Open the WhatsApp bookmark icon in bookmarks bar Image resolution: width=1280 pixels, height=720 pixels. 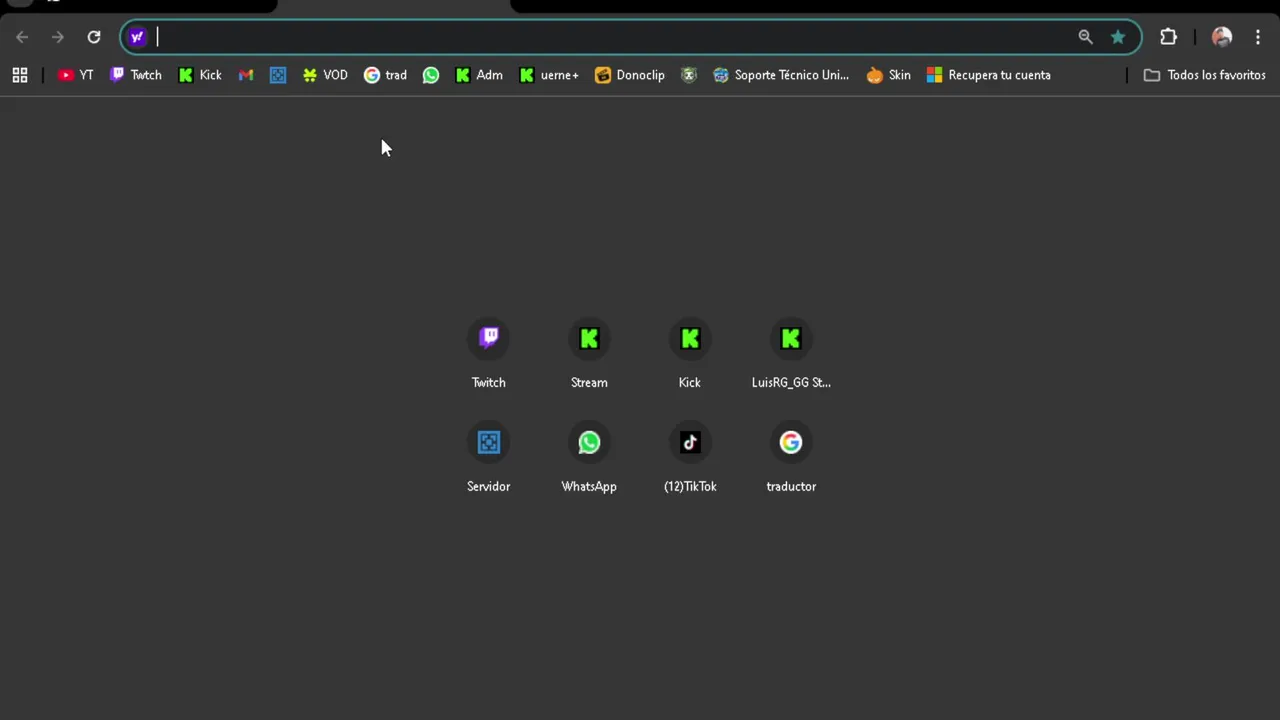431,75
